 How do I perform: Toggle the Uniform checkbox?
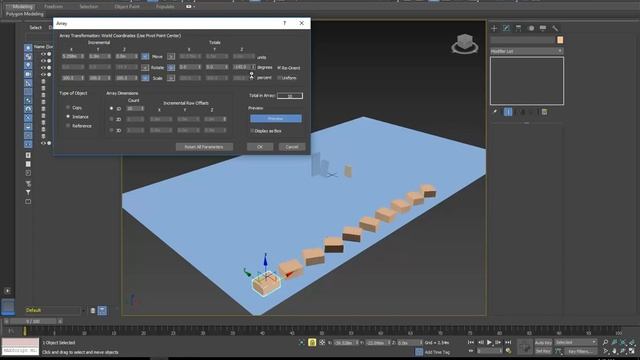point(279,78)
